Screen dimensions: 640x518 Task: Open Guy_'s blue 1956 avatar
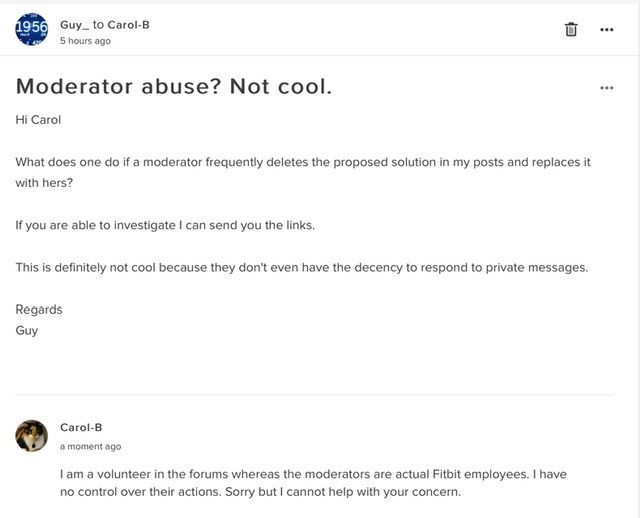(31, 29)
